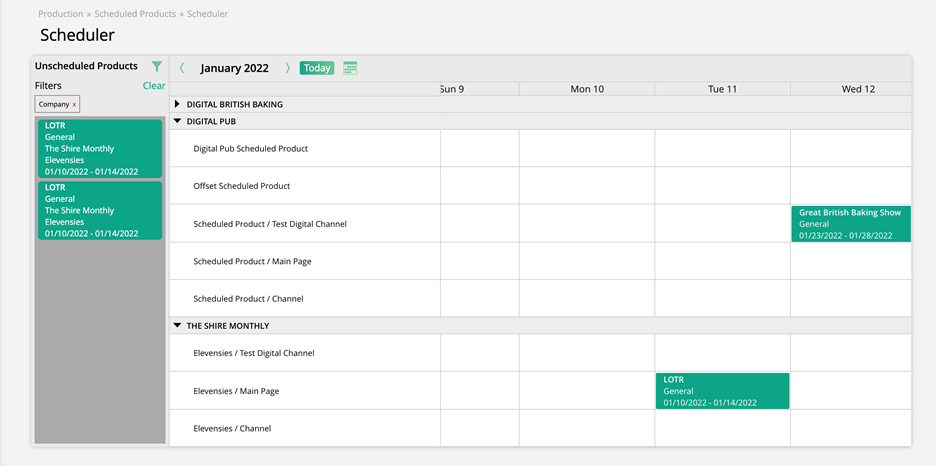
Task: Click the Today button
Action: 317,68
